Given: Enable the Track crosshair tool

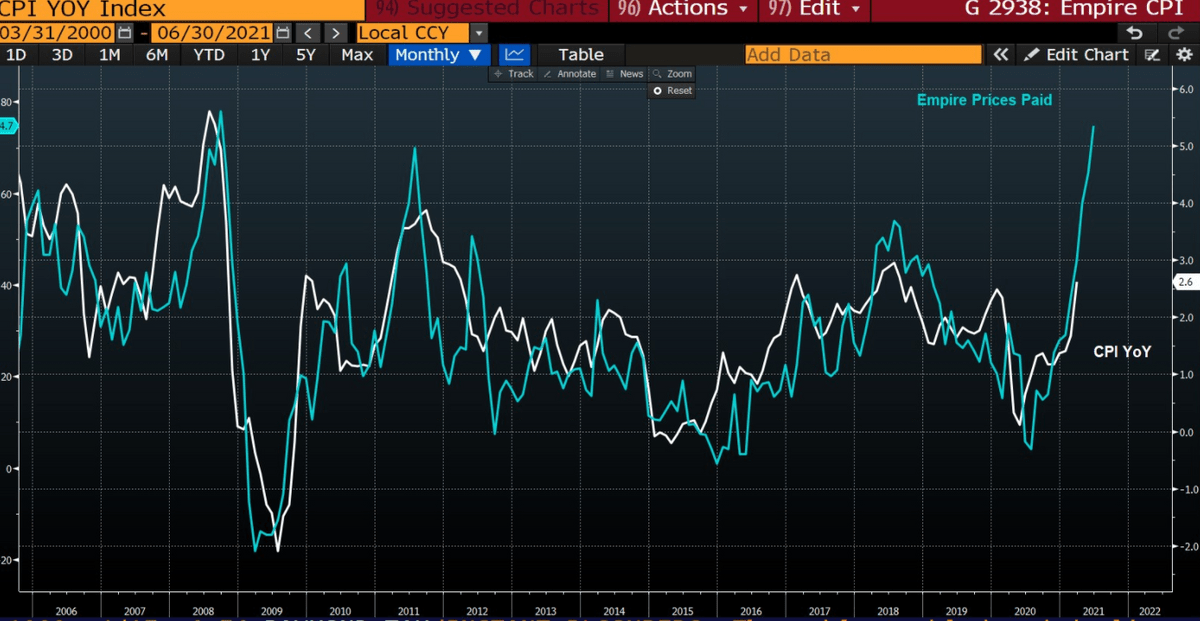Looking at the screenshot, I should pyautogui.click(x=514, y=74).
